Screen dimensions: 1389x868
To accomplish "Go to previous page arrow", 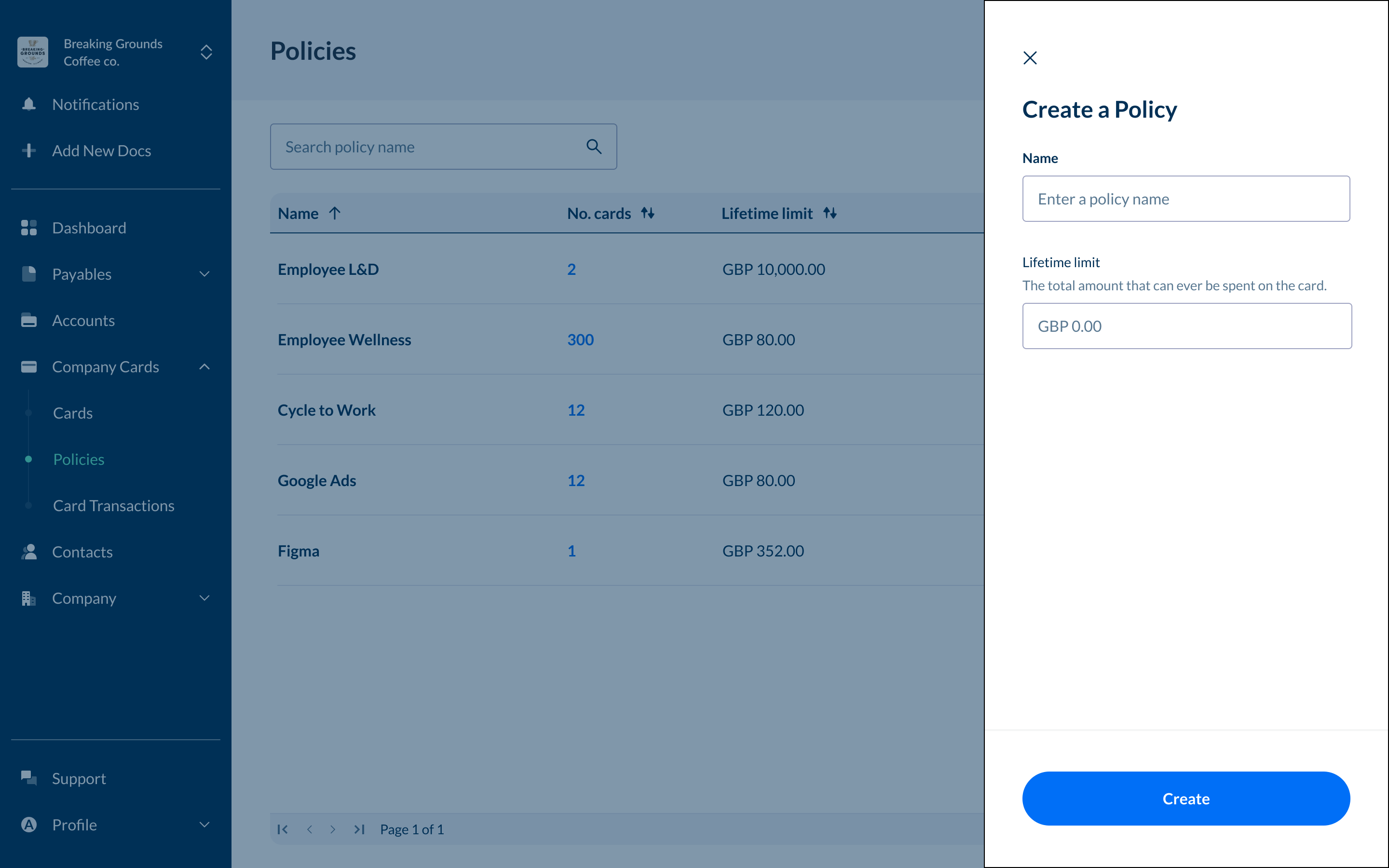I will [x=309, y=829].
